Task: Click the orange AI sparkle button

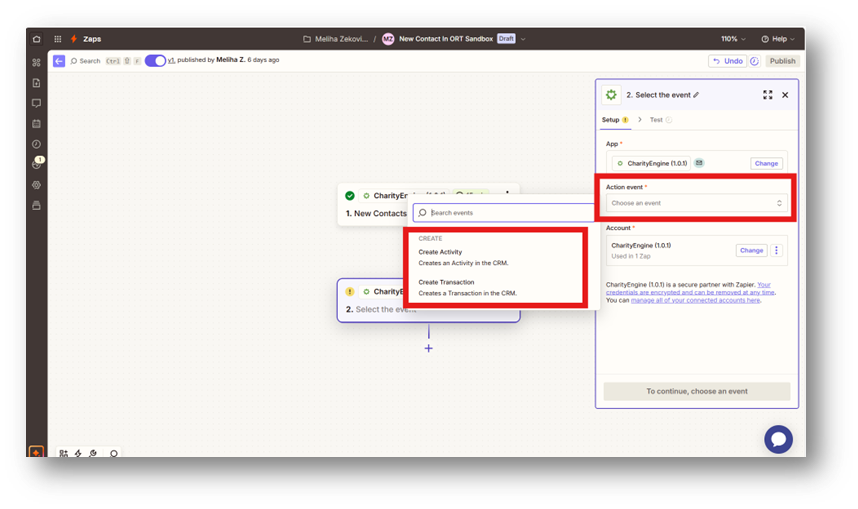Action: coord(36,452)
